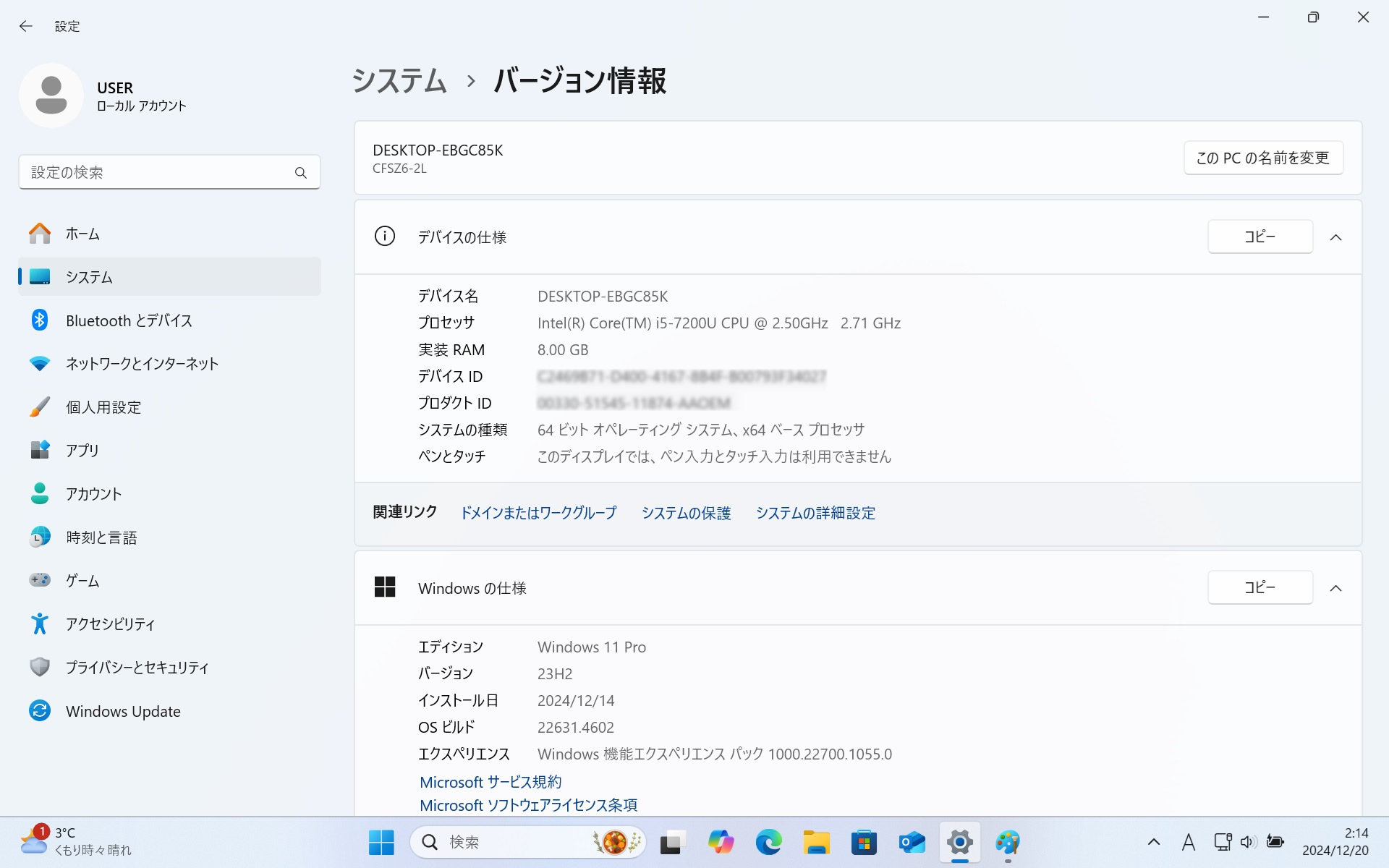Open システムの詳細設定 link
1389x868 pixels.
click(815, 513)
